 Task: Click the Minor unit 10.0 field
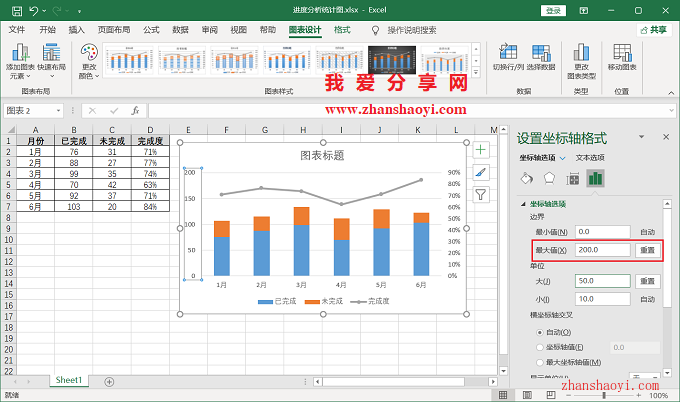602,299
